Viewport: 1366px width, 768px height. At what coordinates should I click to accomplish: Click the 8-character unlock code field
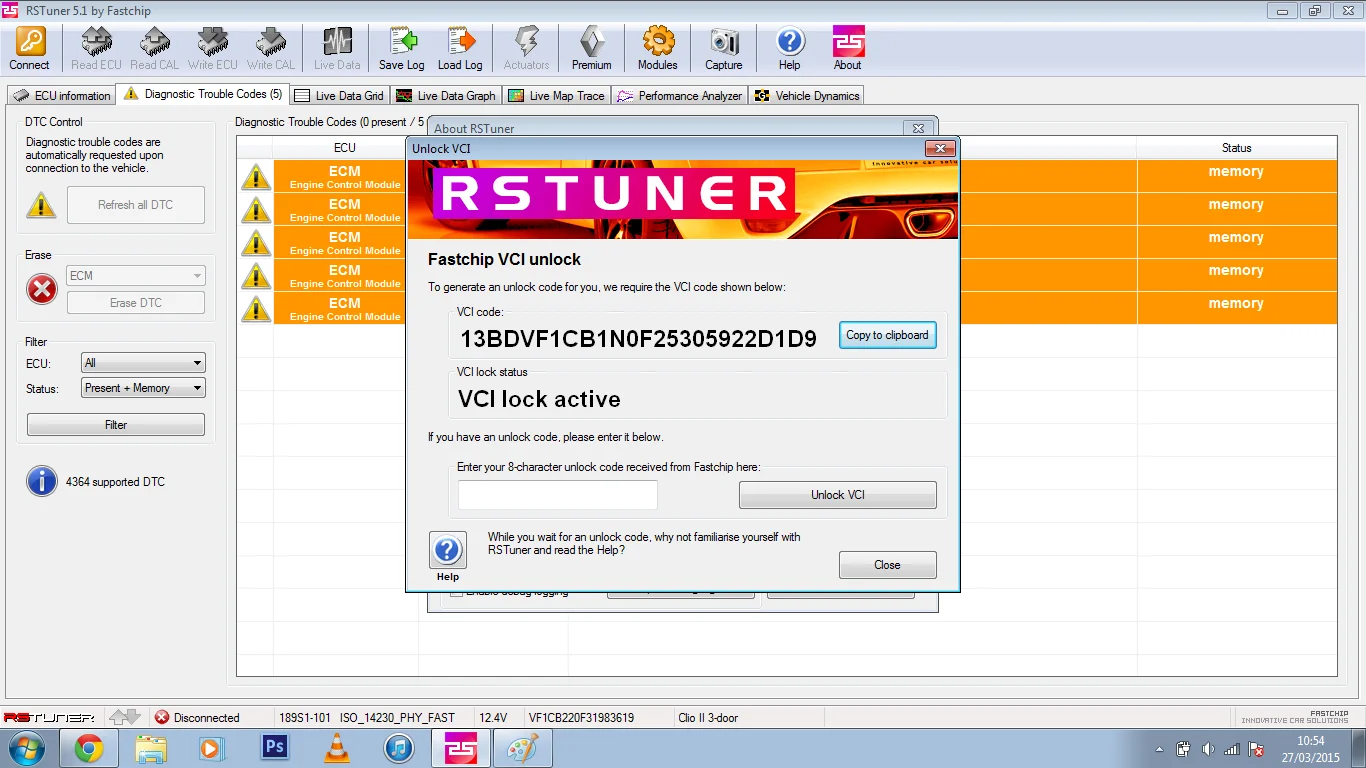558,495
